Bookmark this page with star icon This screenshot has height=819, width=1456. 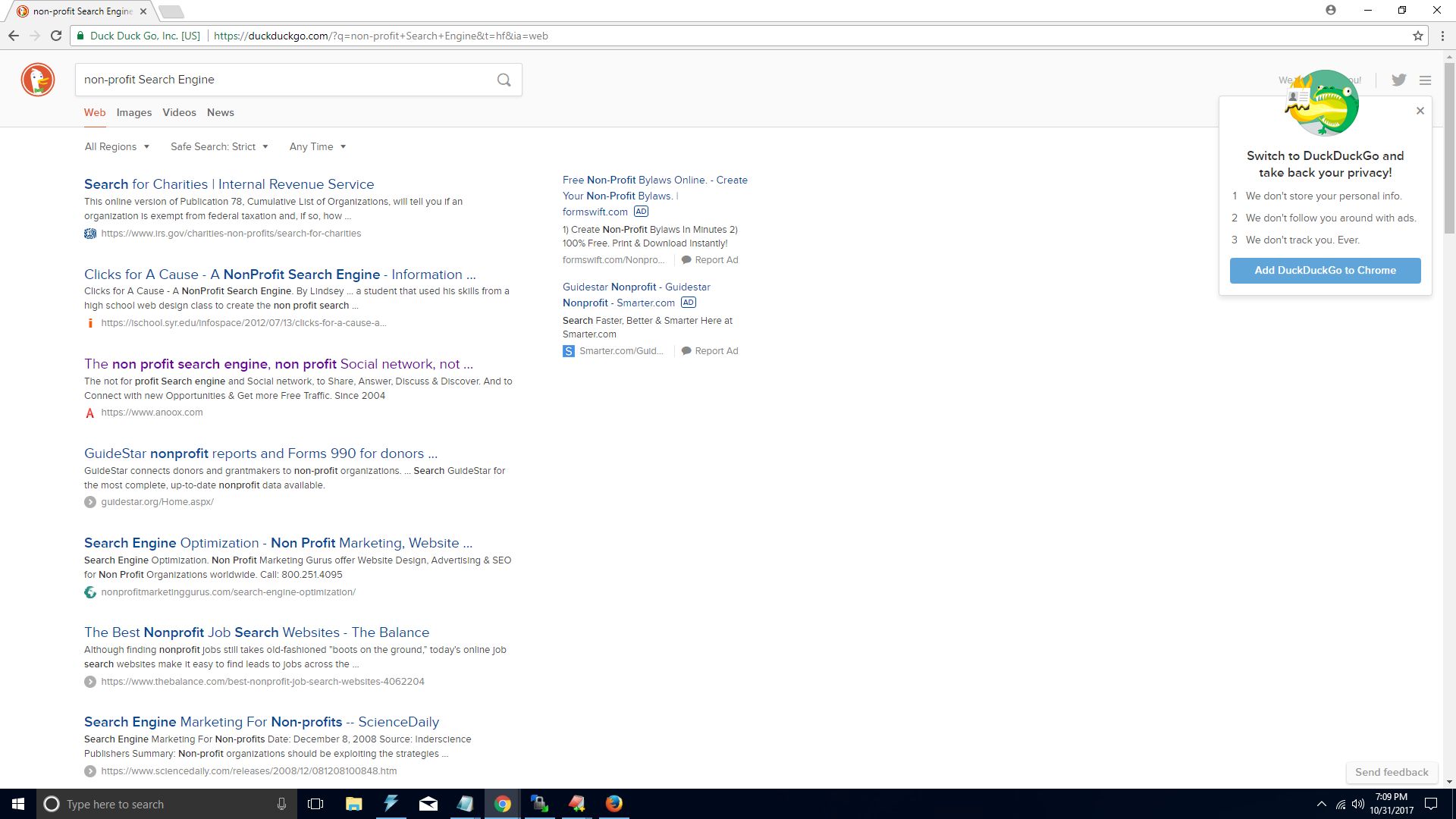tap(1417, 36)
